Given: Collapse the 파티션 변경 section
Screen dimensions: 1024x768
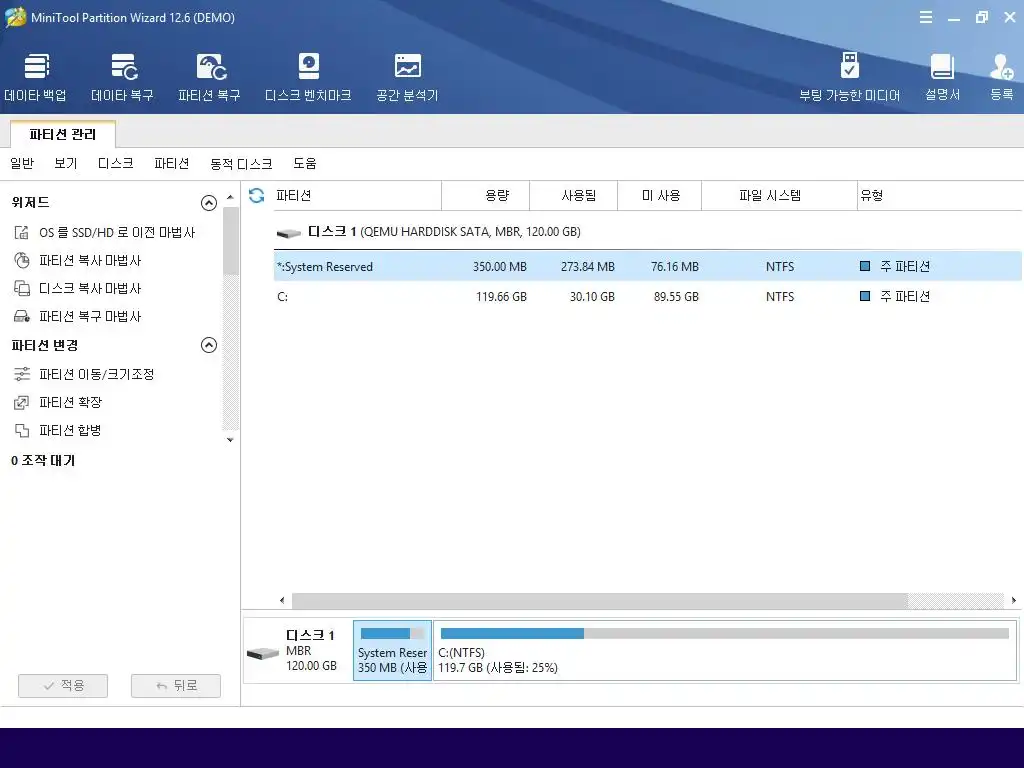Looking at the screenshot, I should [x=208, y=345].
